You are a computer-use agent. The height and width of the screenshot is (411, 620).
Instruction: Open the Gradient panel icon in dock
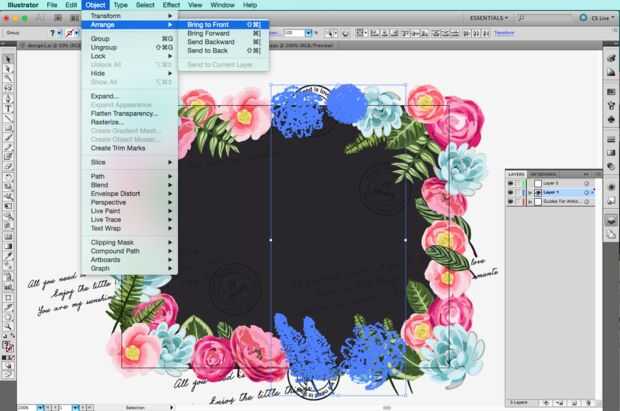tap(611, 153)
